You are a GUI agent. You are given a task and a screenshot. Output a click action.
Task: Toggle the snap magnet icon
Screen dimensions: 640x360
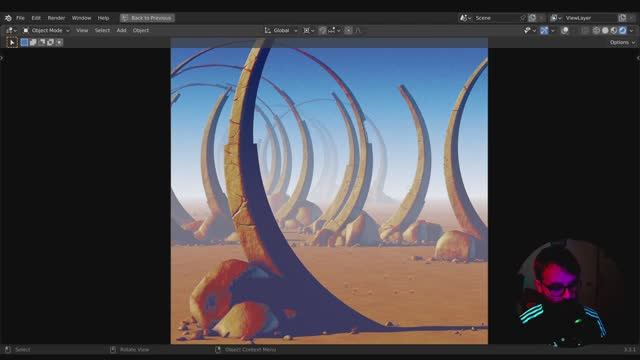[322, 30]
